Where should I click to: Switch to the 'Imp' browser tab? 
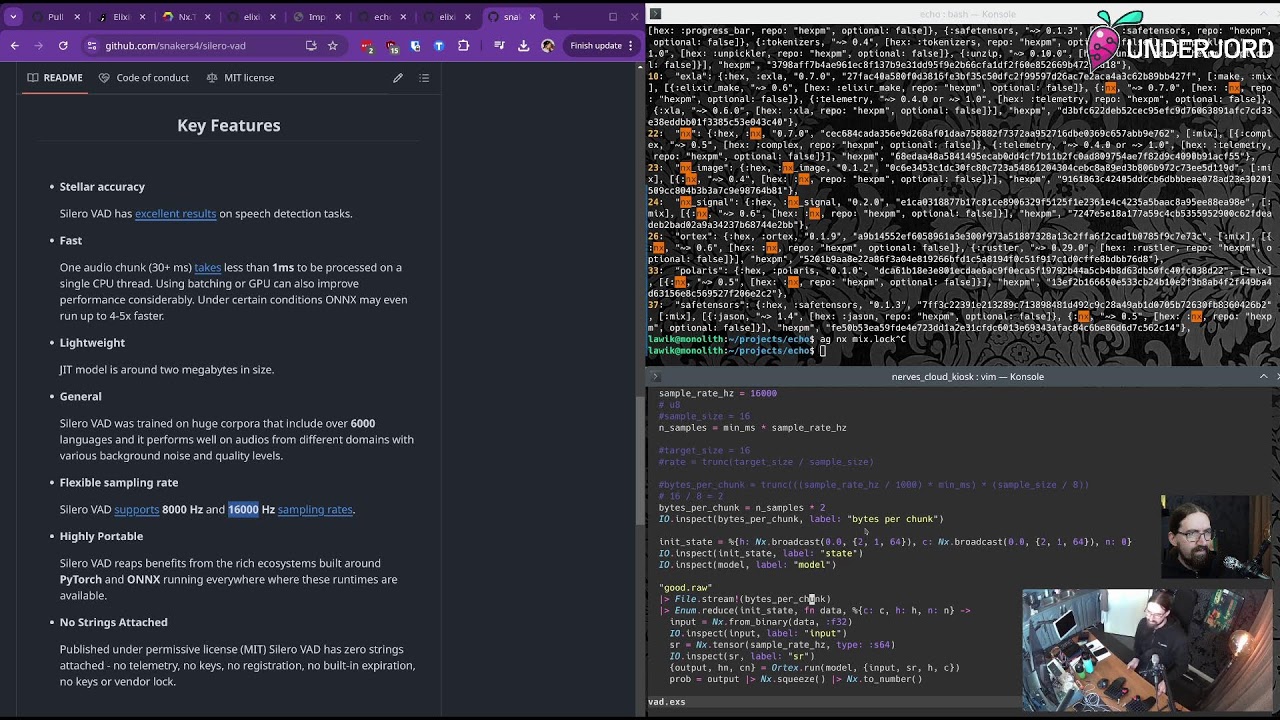(316, 17)
